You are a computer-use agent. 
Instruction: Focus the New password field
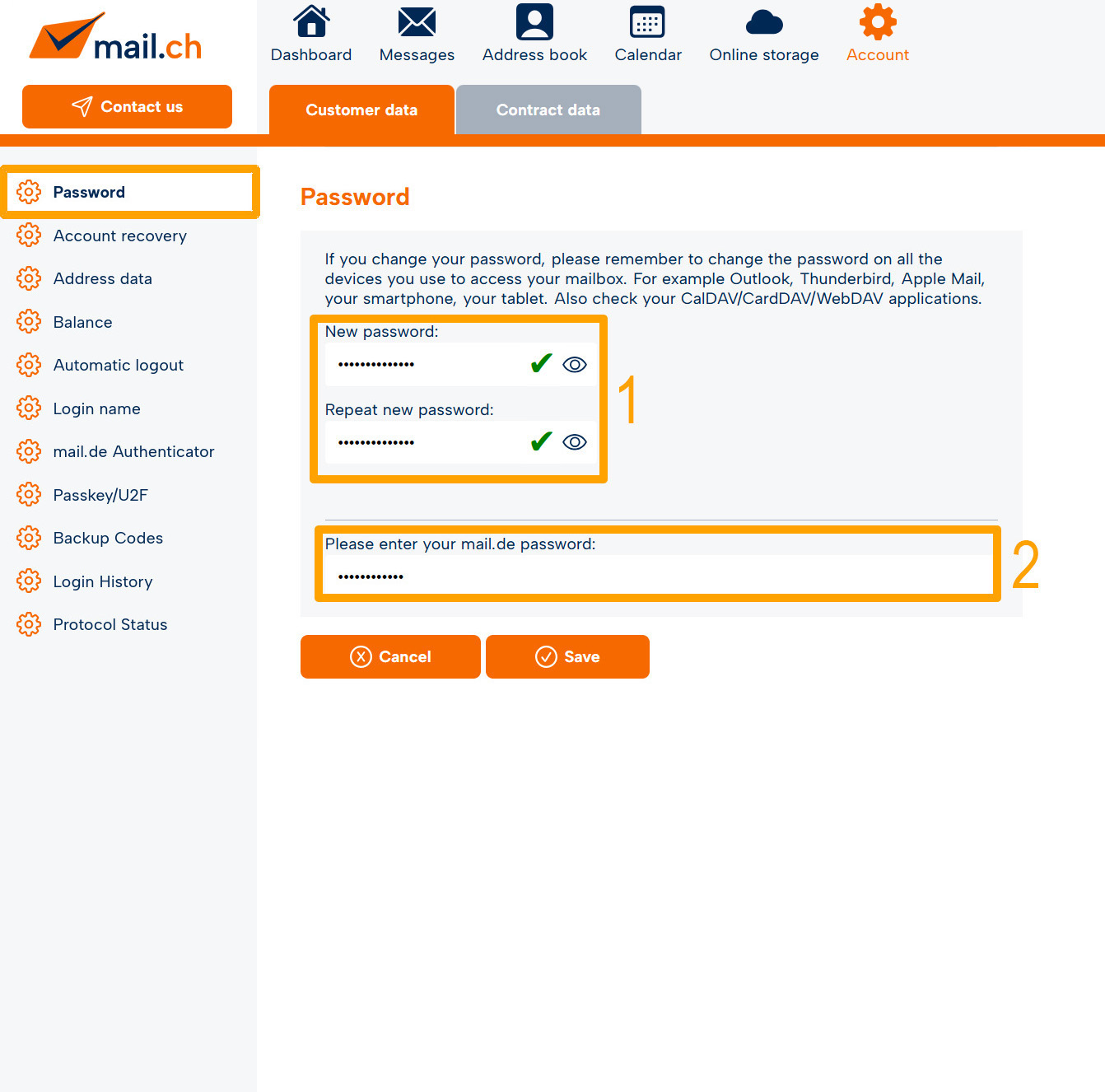point(424,364)
